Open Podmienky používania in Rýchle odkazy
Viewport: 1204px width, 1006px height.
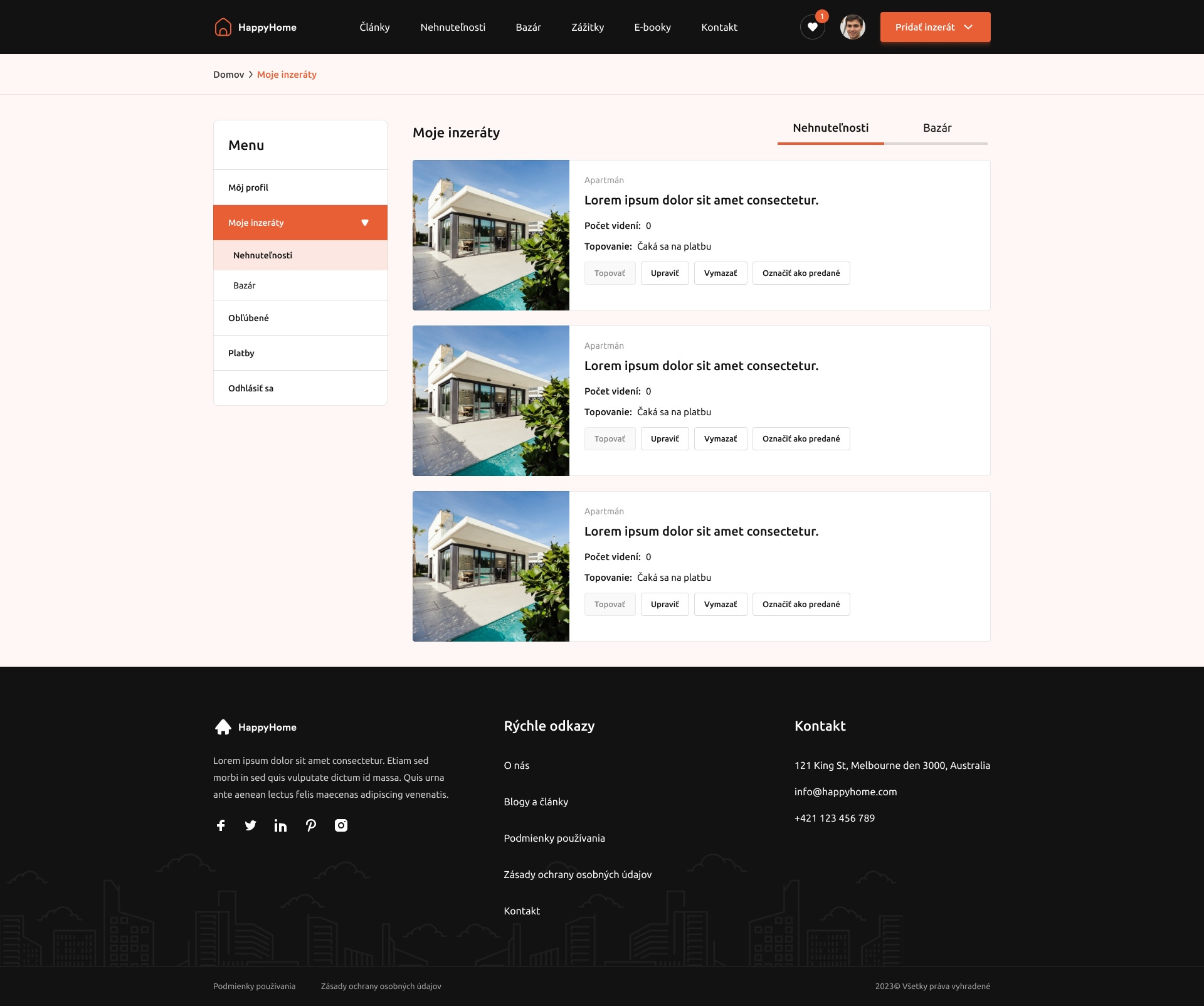[554, 839]
